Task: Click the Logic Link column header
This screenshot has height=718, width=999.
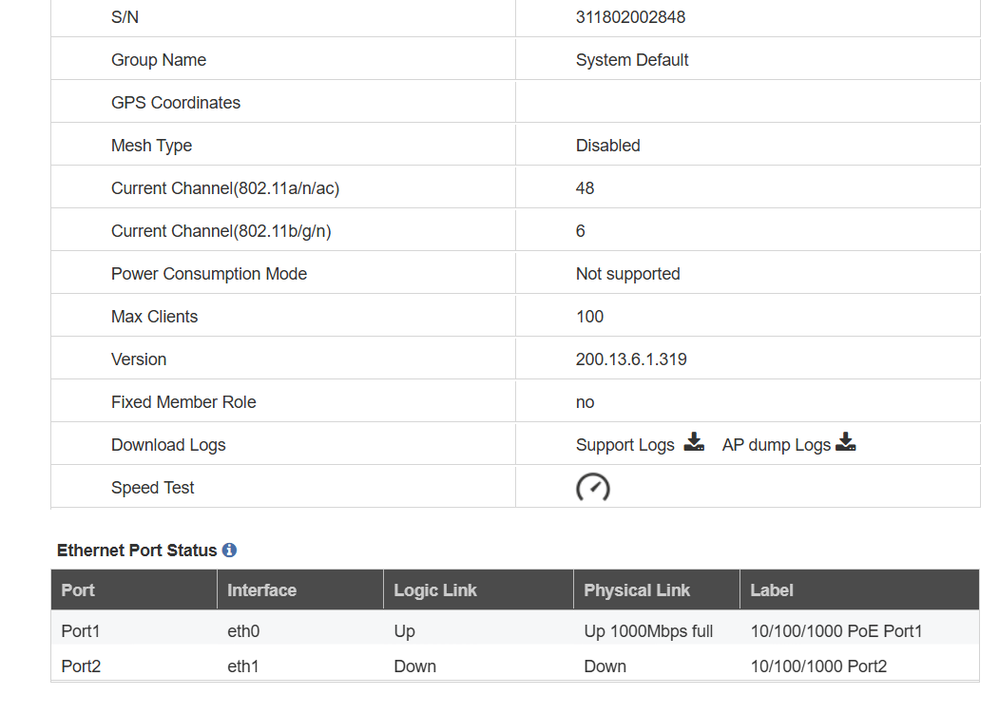Action: (435, 590)
